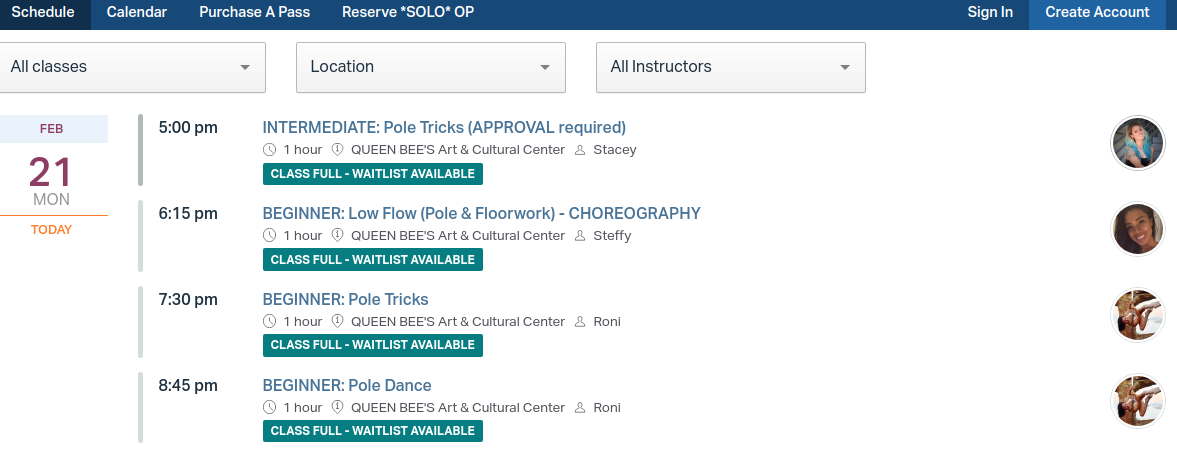
Task: Click the clock icon on the 6:15 pm class
Action: pyautogui.click(x=269, y=236)
